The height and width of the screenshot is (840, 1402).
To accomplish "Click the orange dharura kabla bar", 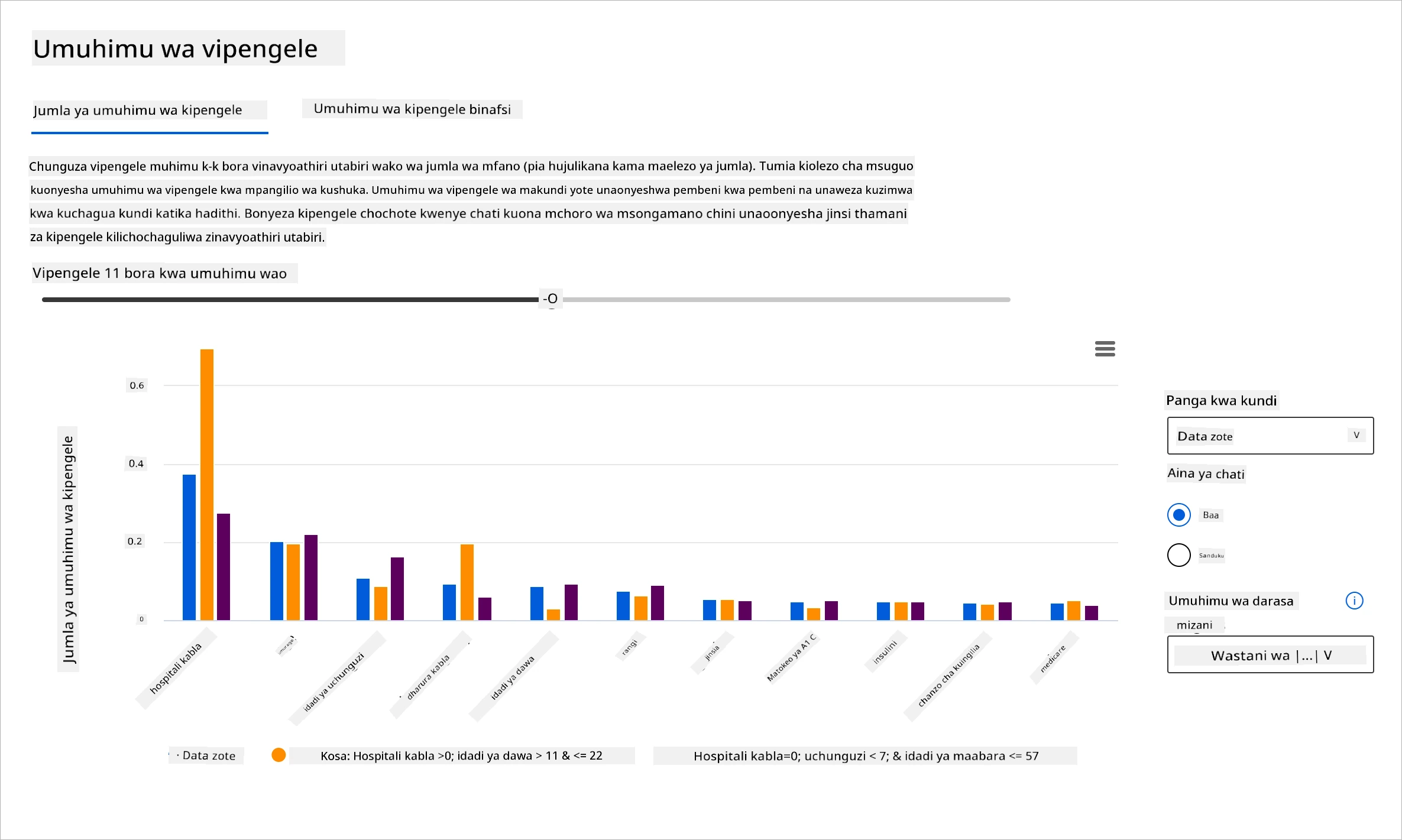I will tap(467, 582).
